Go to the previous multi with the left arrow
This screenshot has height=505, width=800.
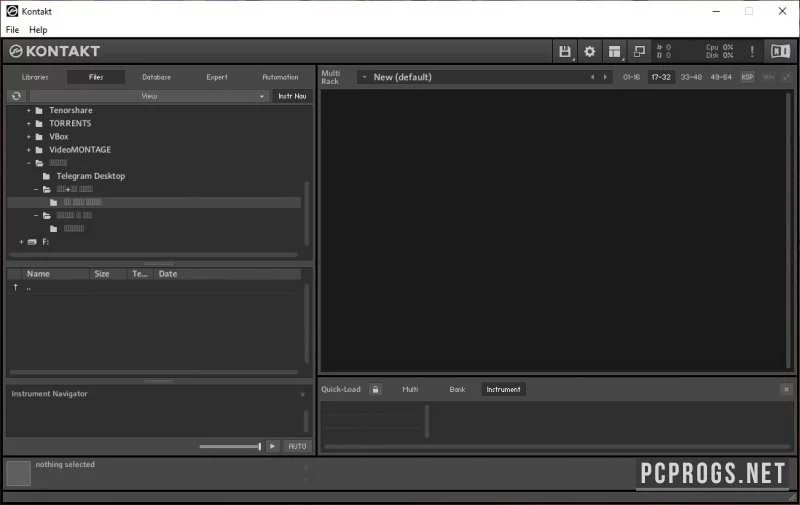point(592,77)
